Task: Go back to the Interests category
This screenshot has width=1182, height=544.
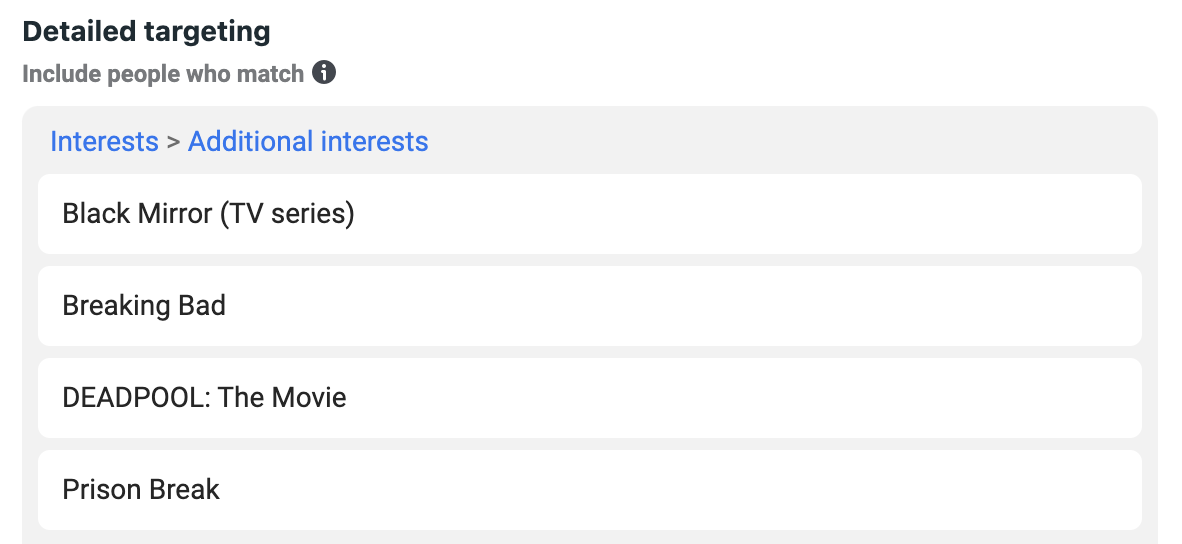Action: tap(104, 142)
